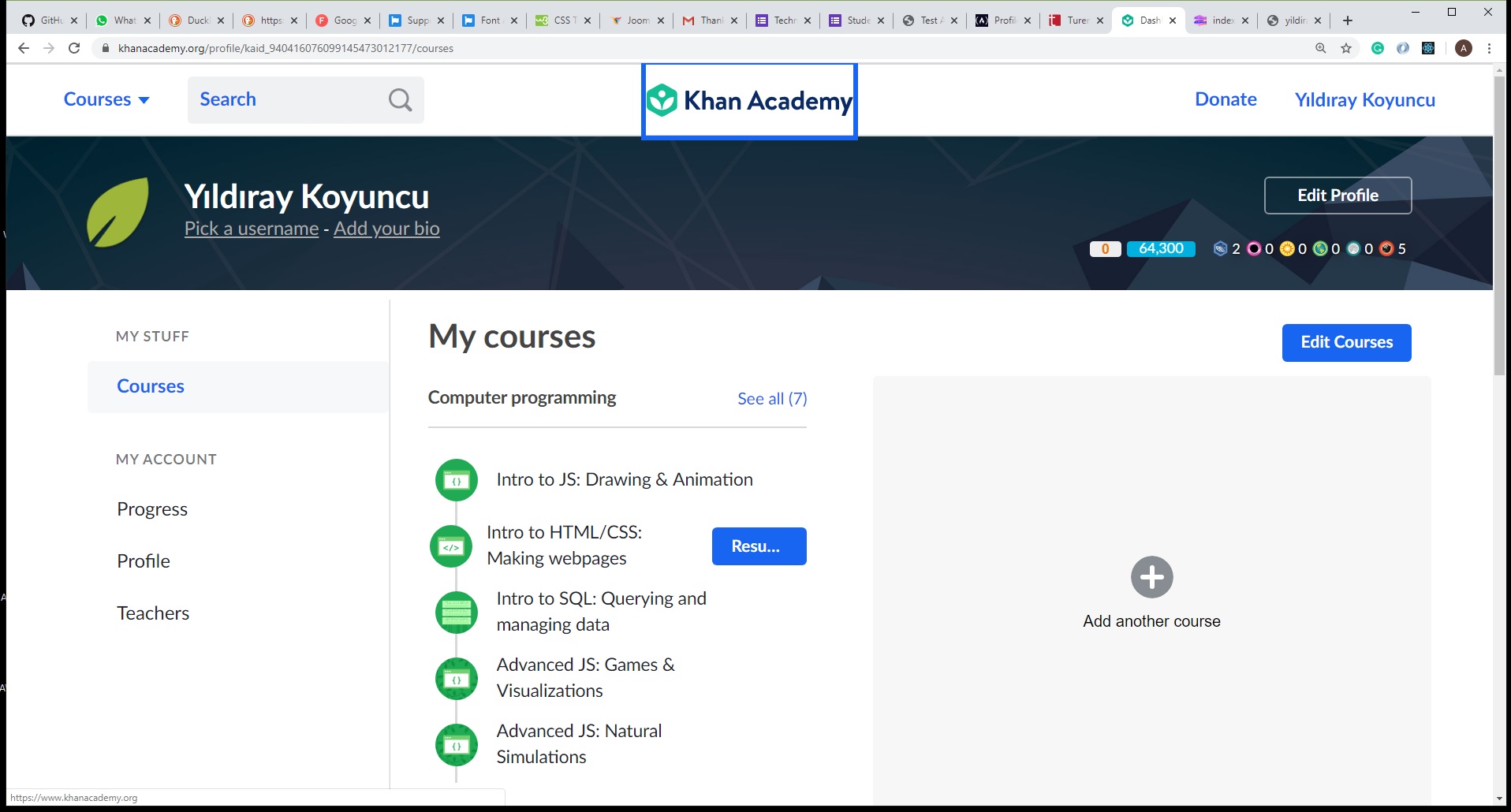Viewport: 1511px width, 812px height.
Task: Click the Challenge Patches badge icon
Action: (1220, 249)
